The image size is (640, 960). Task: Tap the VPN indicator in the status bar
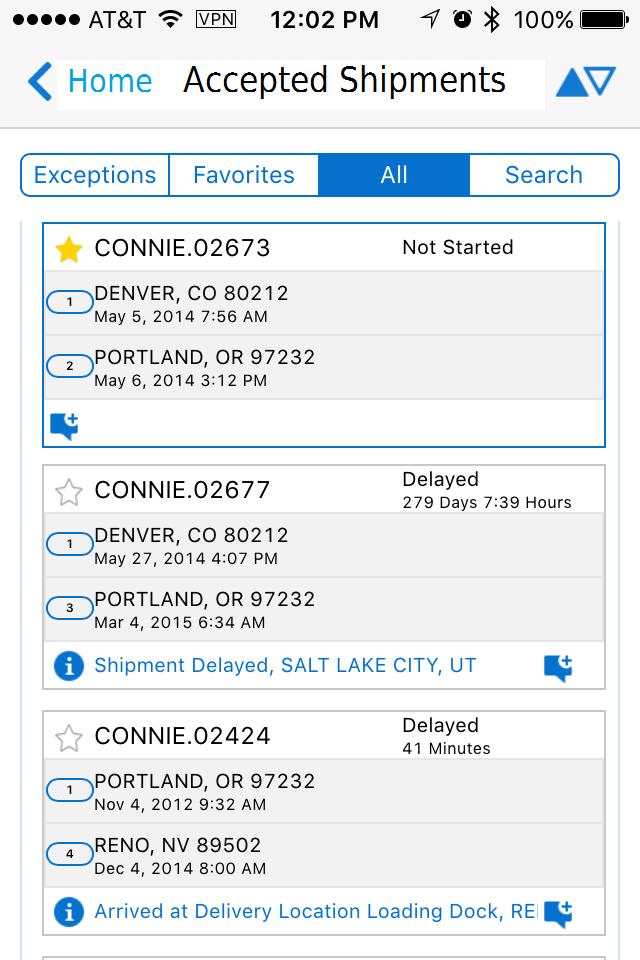(216, 18)
